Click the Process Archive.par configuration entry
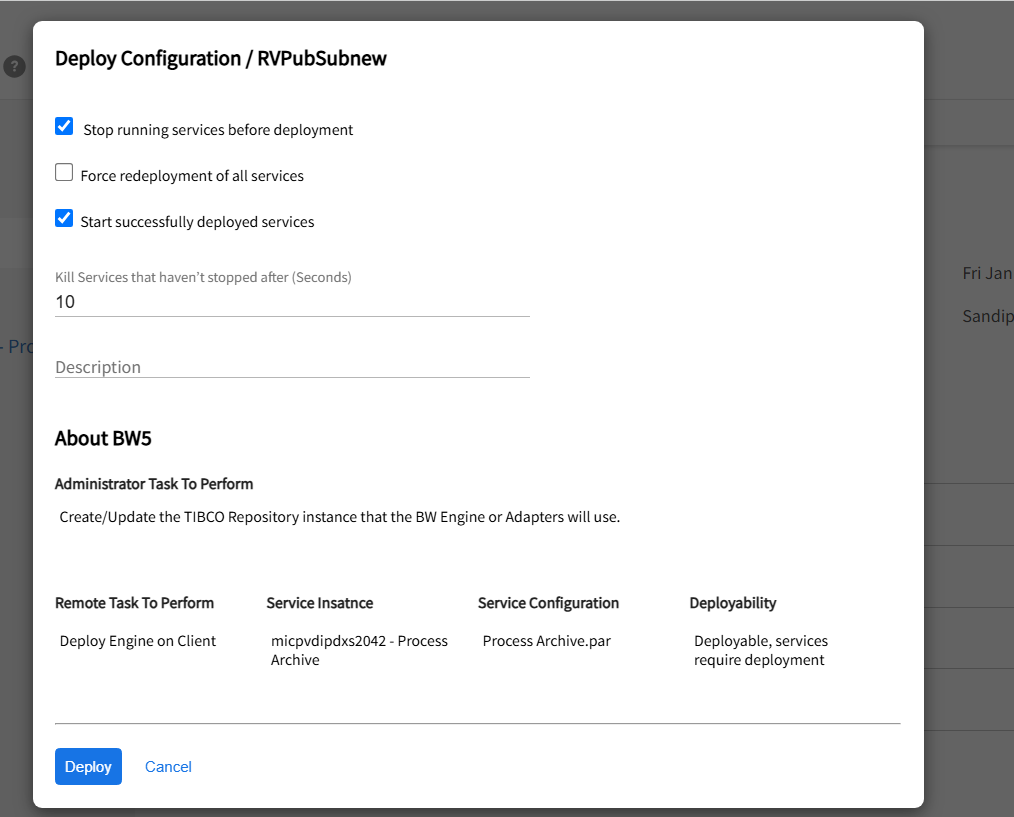This screenshot has width=1014, height=817. click(546, 641)
